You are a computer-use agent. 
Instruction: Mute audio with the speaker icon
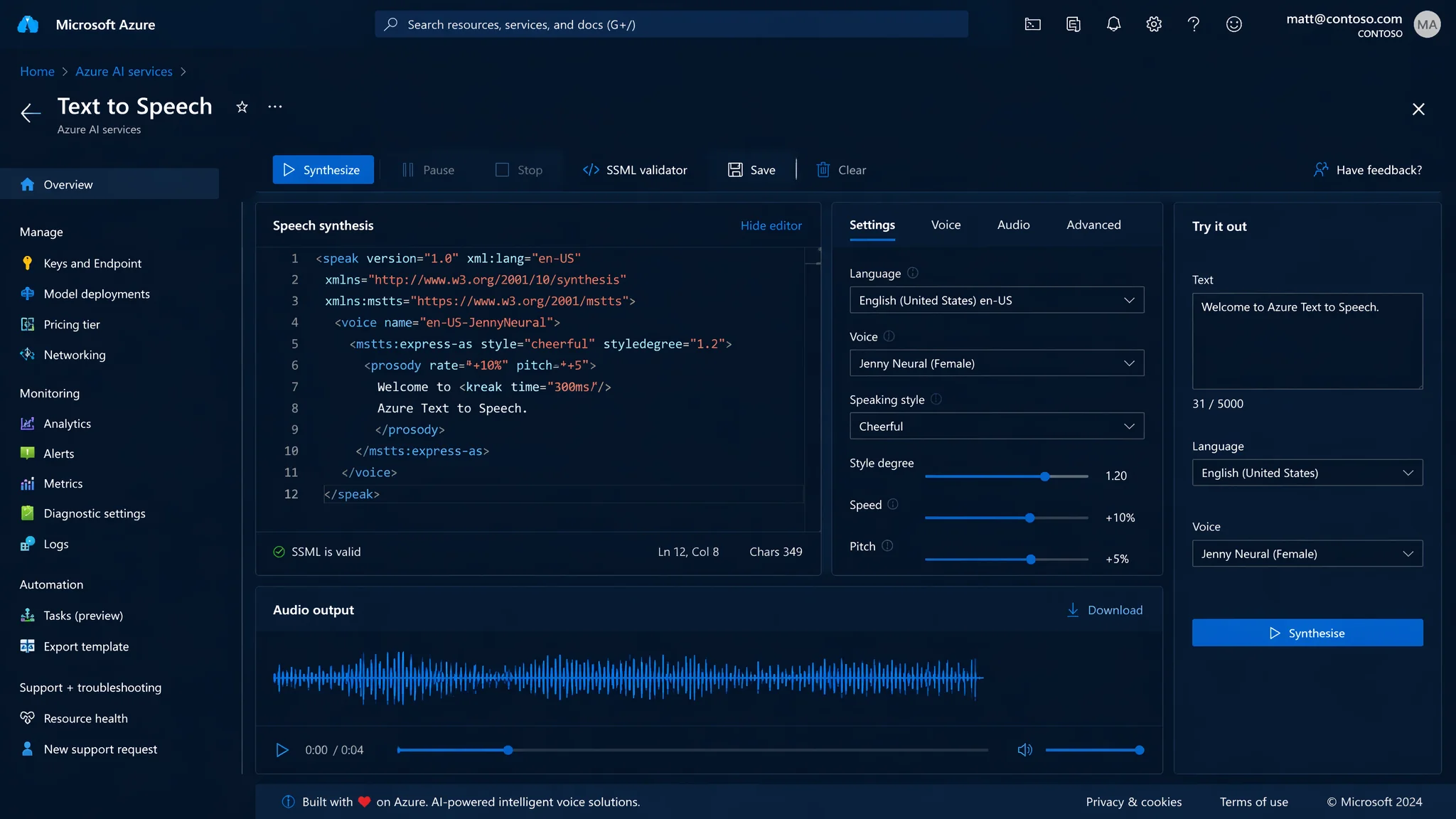point(1024,750)
